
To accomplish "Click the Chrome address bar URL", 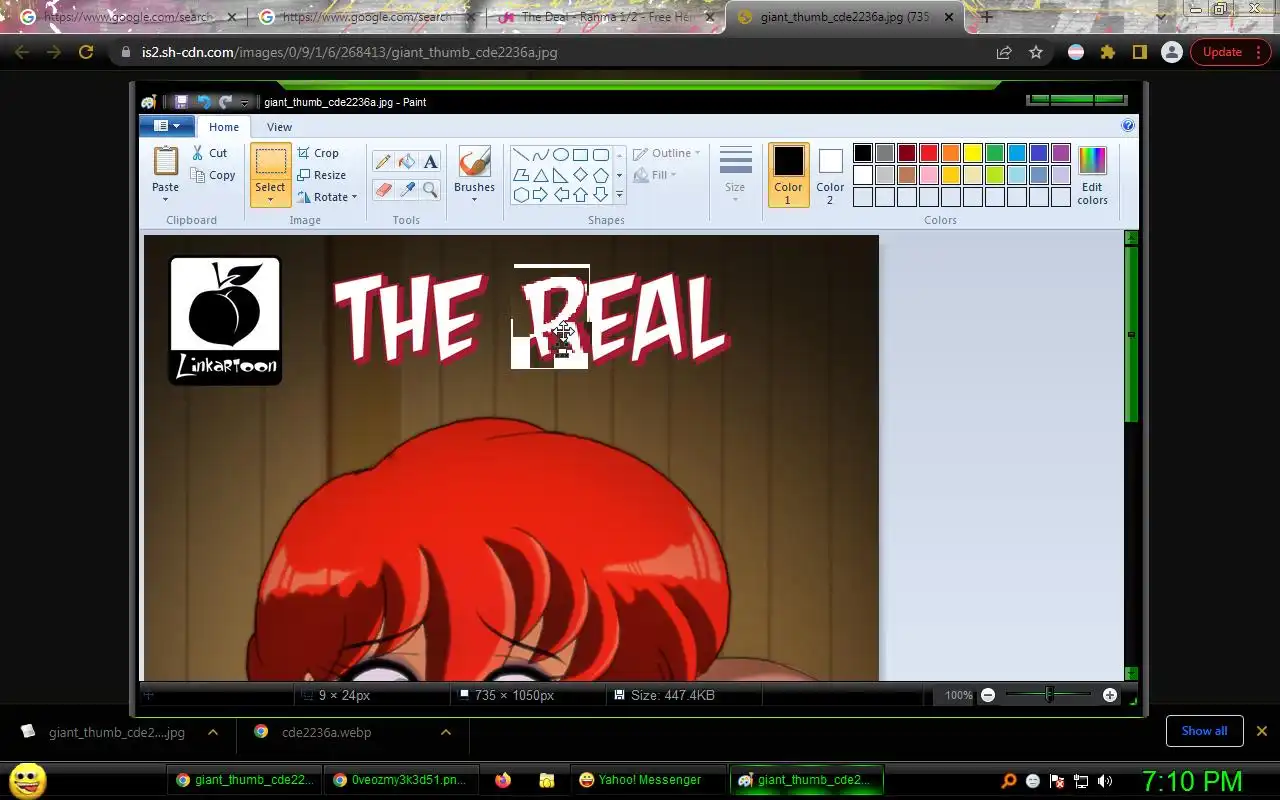I will pos(349,52).
